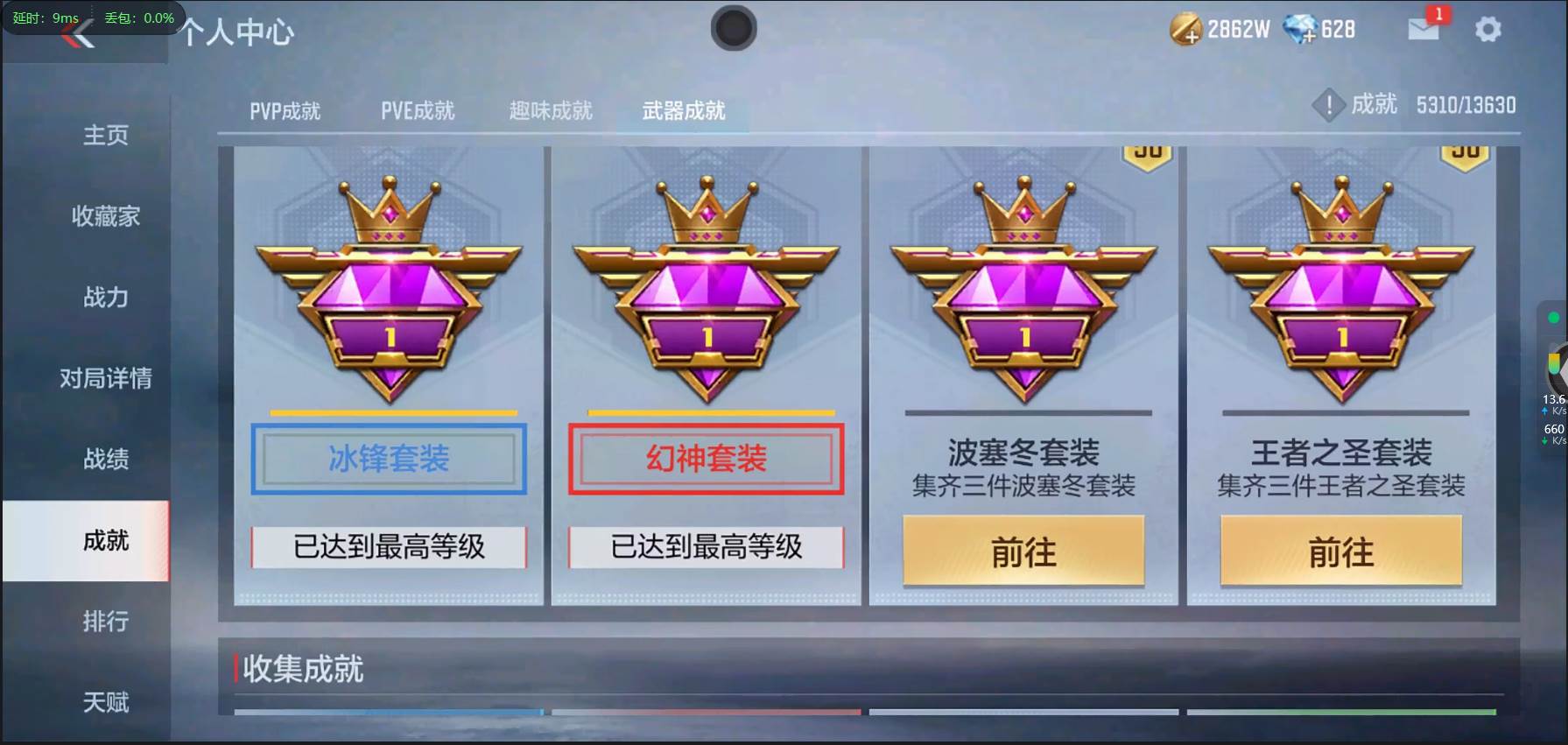Add gold coins with the coin icon
The height and width of the screenshot is (745, 1568).
pyautogui.click(x=1185, y=30)
